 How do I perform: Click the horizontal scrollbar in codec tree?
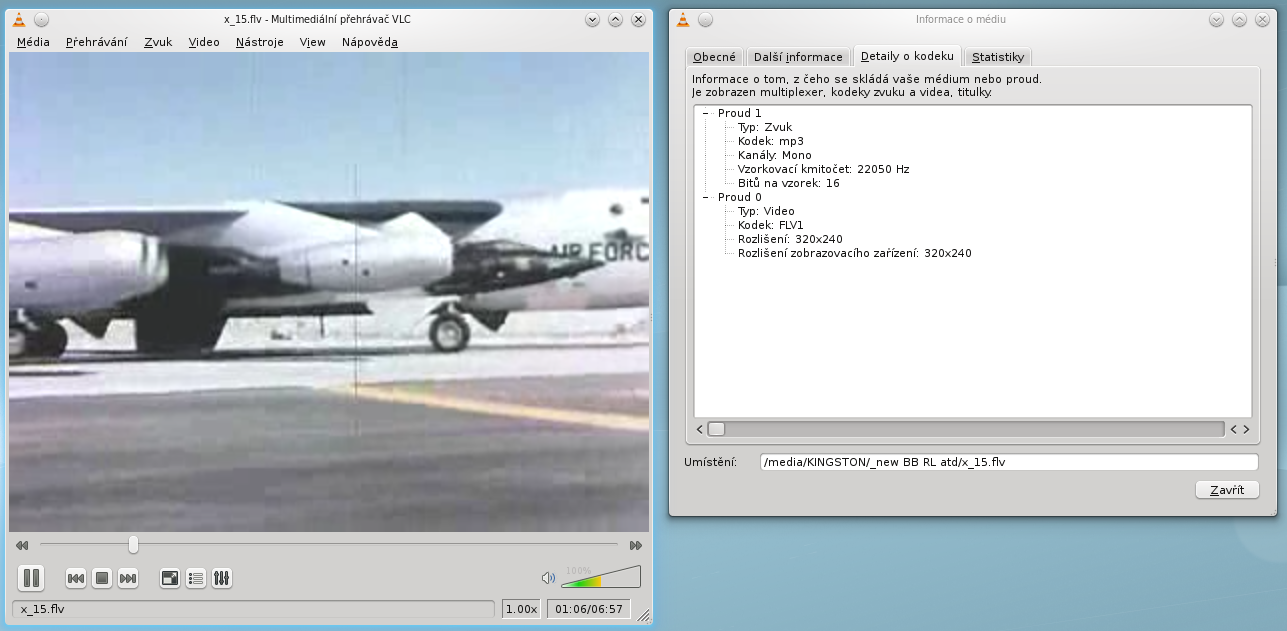pyautogui.click(x=966, y=429)
